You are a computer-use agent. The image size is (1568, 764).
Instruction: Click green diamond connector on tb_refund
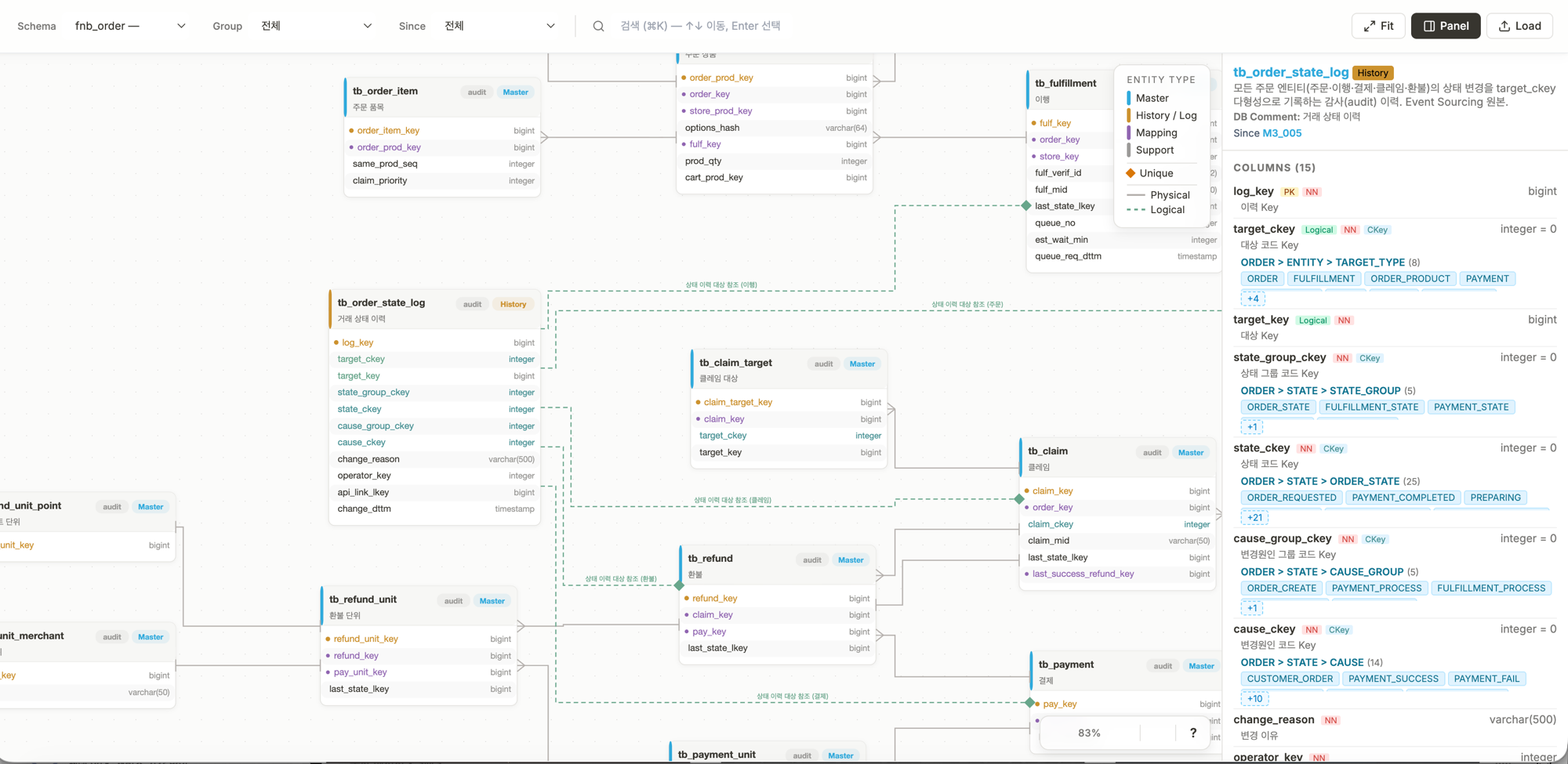pos(679,585)
